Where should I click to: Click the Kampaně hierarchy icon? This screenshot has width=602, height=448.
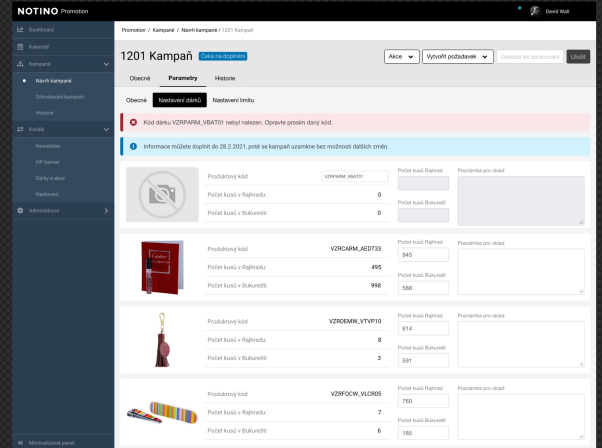[20, 64]
